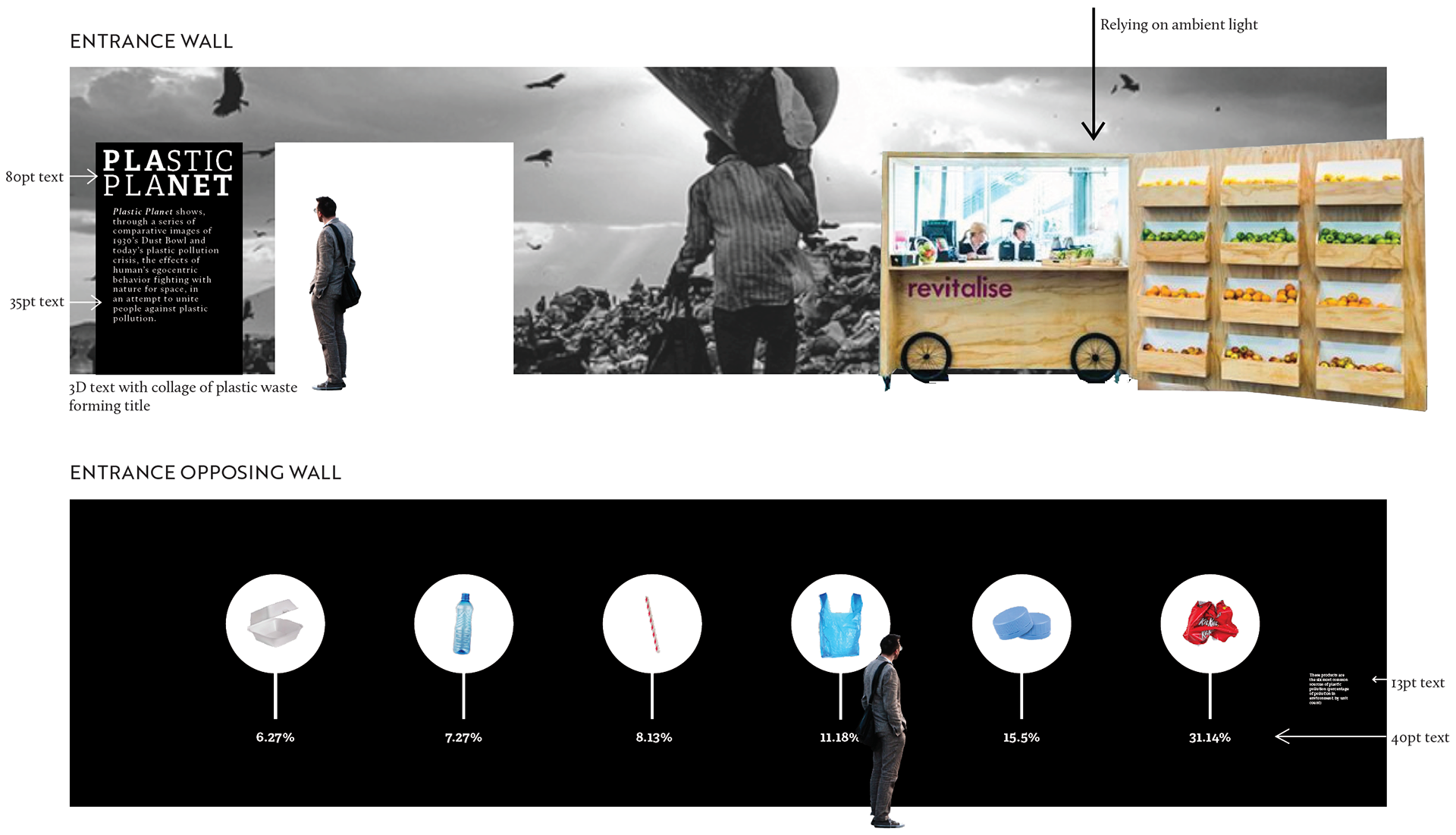Select the ENTRANCE WALL heading
This screenshot has width=1456, height=835.
click(x=151, y=41)
